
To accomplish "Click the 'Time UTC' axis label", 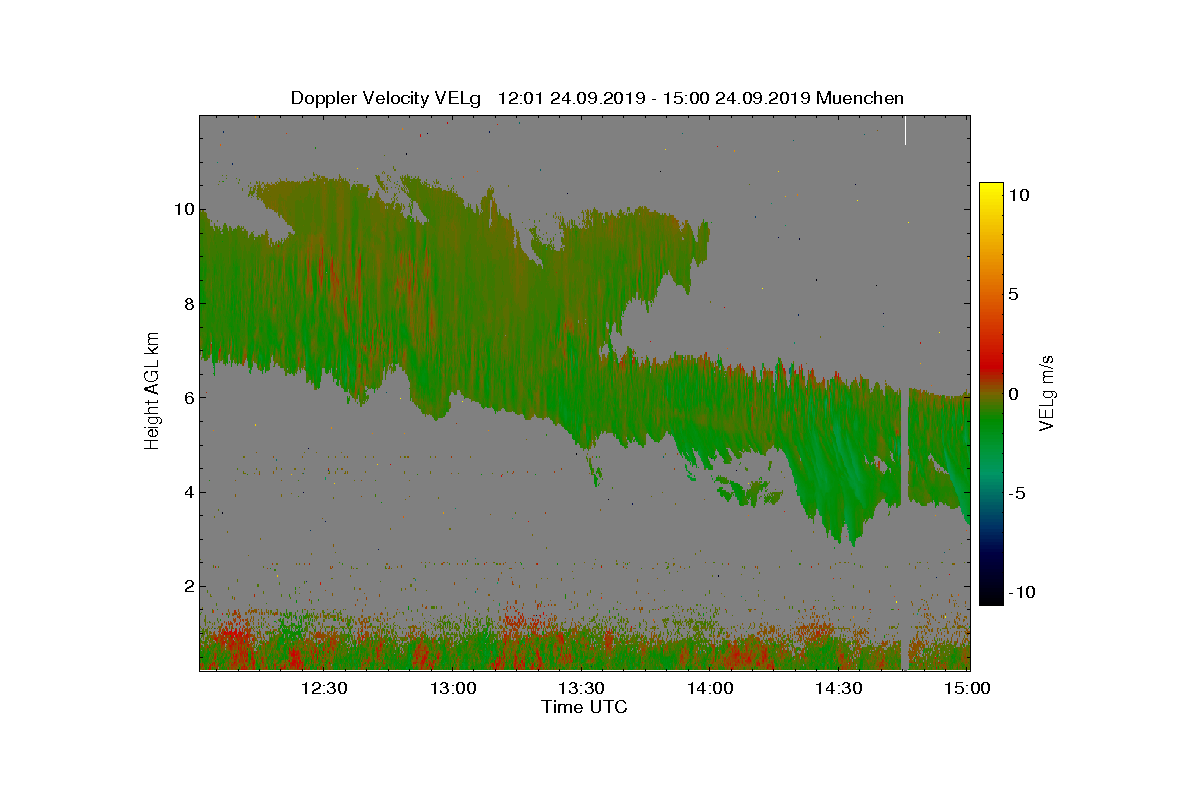I will pyautogui.click(x=584, y=707).
